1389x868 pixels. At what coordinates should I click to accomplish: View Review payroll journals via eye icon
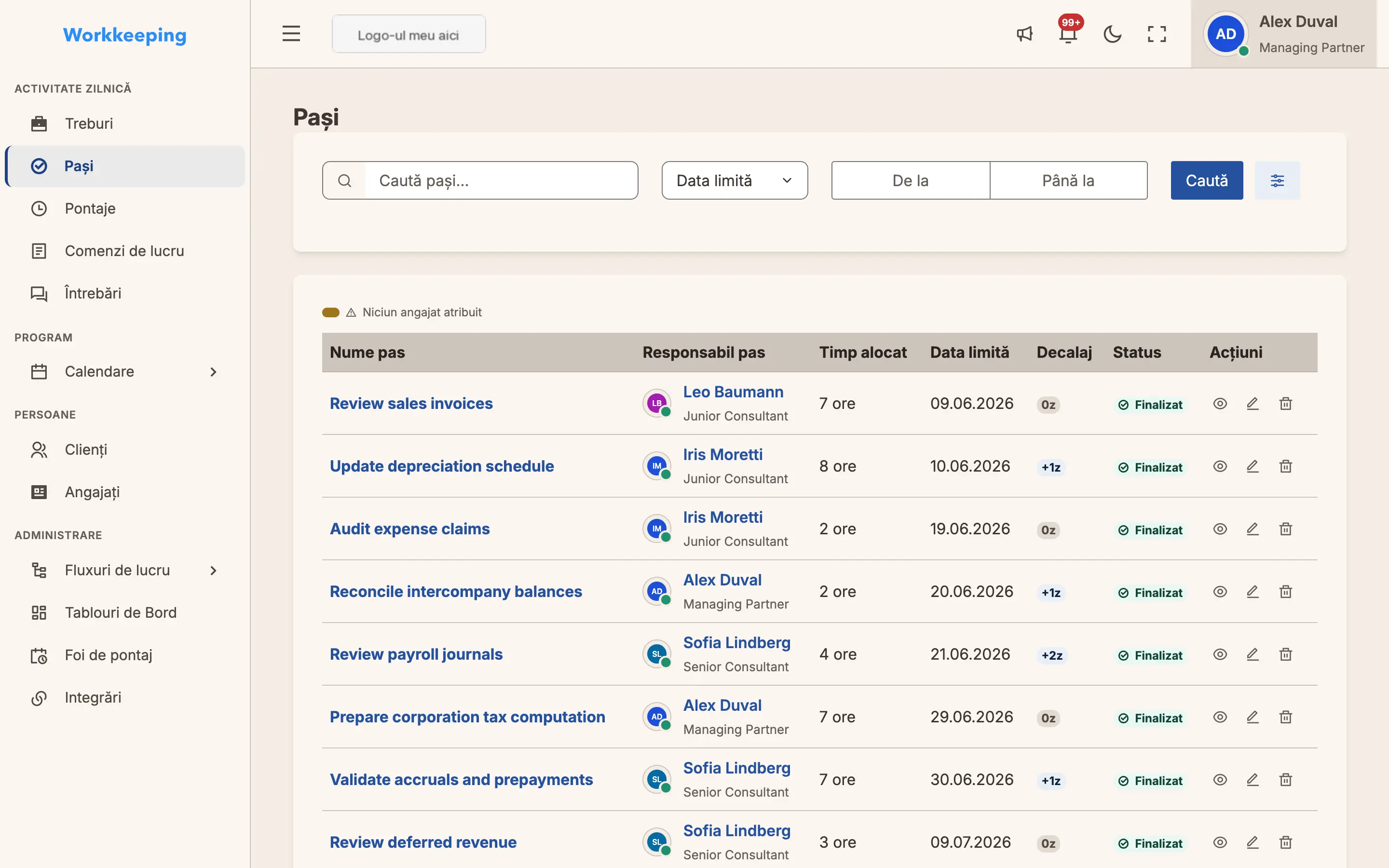1220,654
